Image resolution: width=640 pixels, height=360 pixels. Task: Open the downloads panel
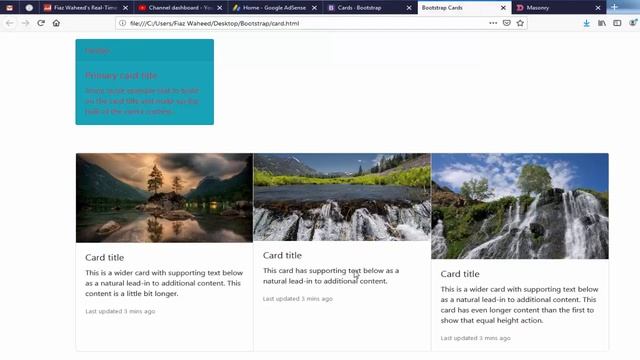[587, 23]
